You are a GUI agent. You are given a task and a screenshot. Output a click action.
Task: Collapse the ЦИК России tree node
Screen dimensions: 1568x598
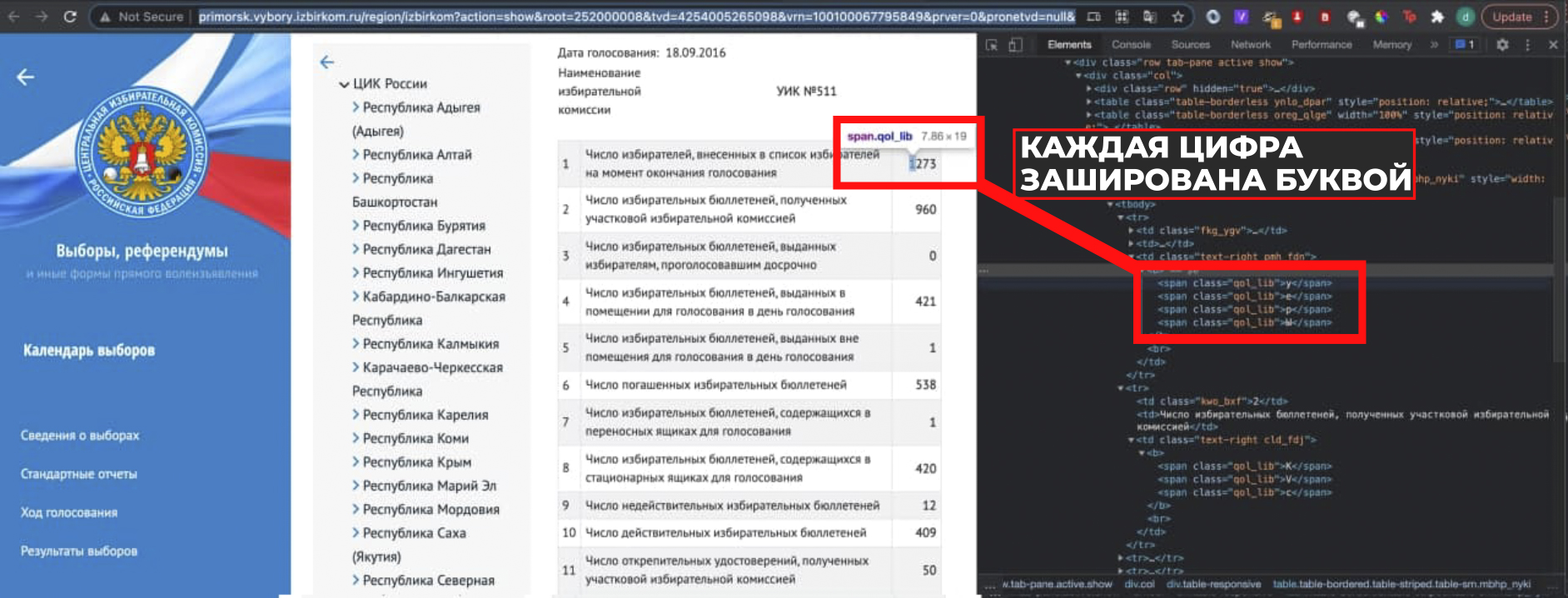[x=344, y=84]
